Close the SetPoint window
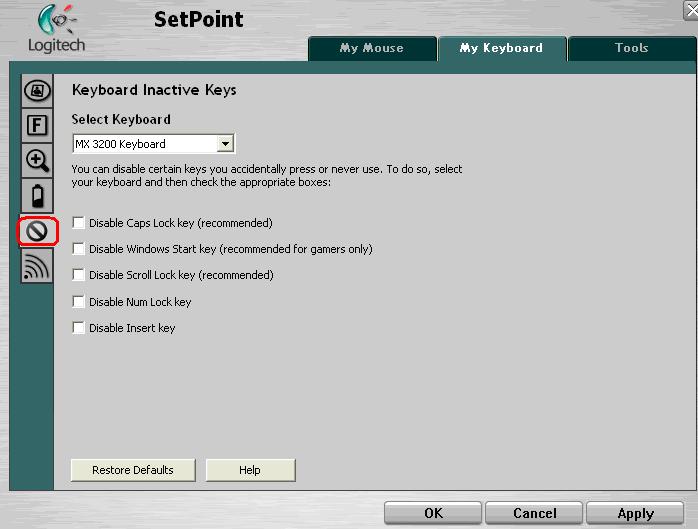Viewport: 698px width, 529px height. click(691, 10)
